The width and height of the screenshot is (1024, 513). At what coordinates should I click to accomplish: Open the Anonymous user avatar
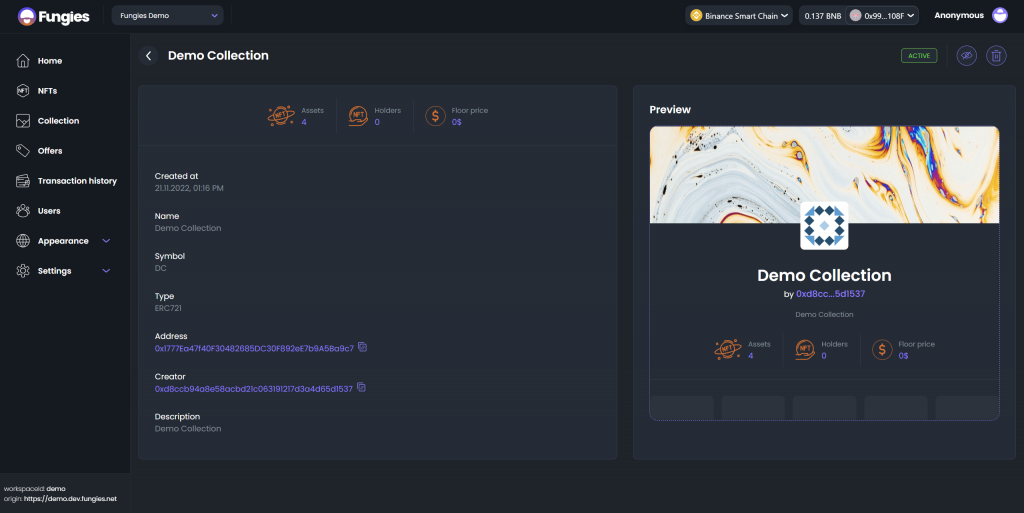click(x=1000, y=15)
